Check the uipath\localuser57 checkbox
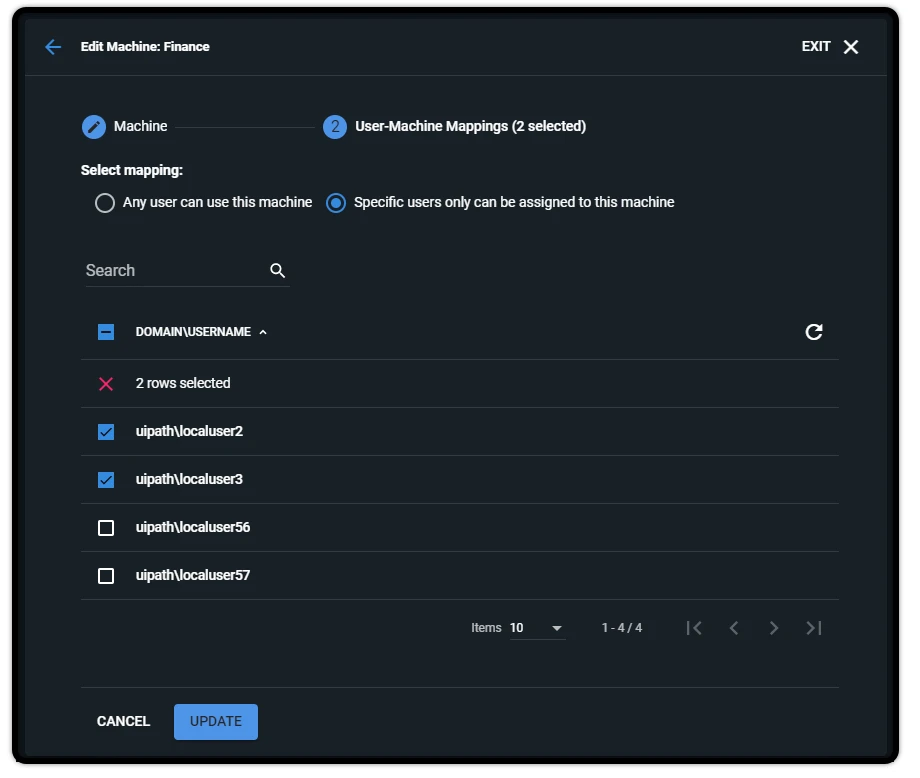 [106, 576]
